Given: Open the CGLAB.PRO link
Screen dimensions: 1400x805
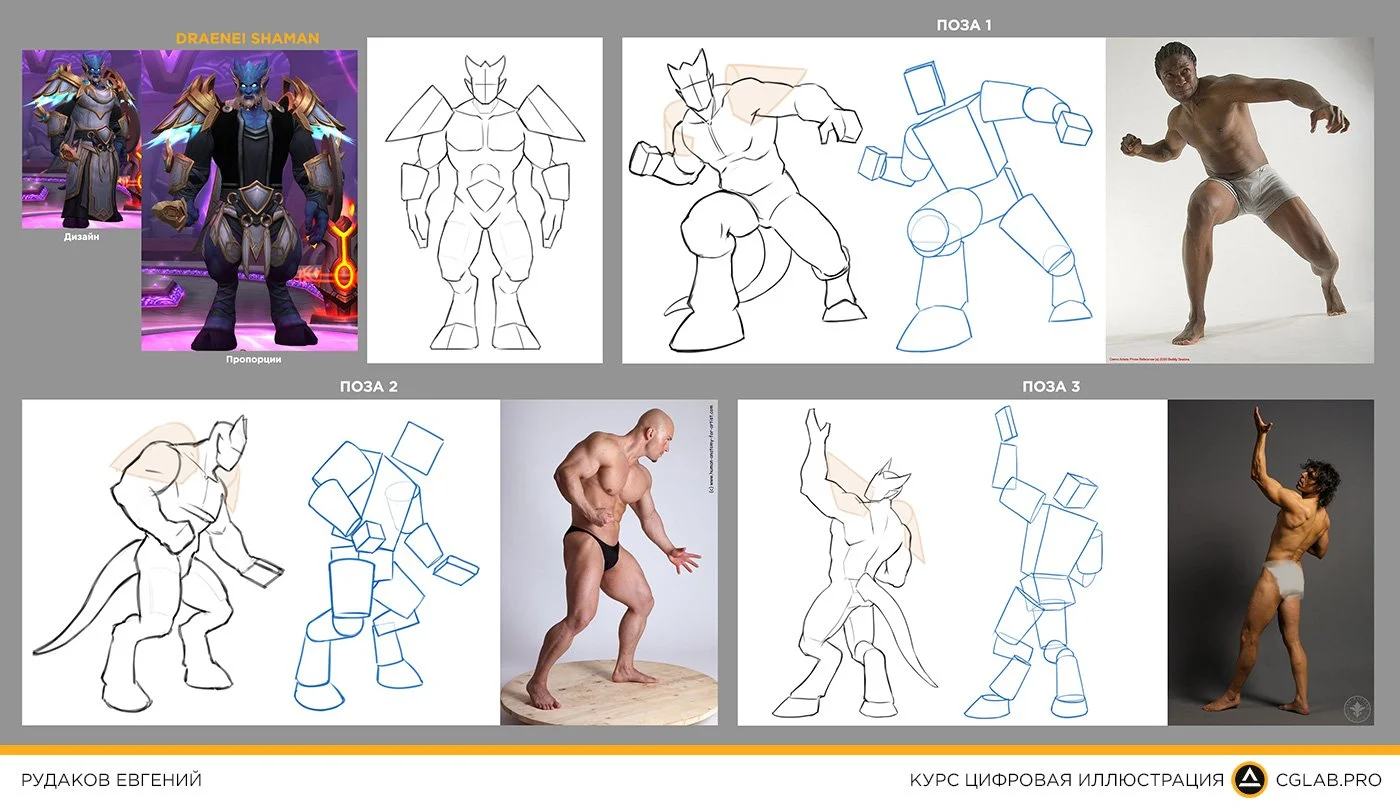Looking at the screenshot, I should click(1329, 780).
